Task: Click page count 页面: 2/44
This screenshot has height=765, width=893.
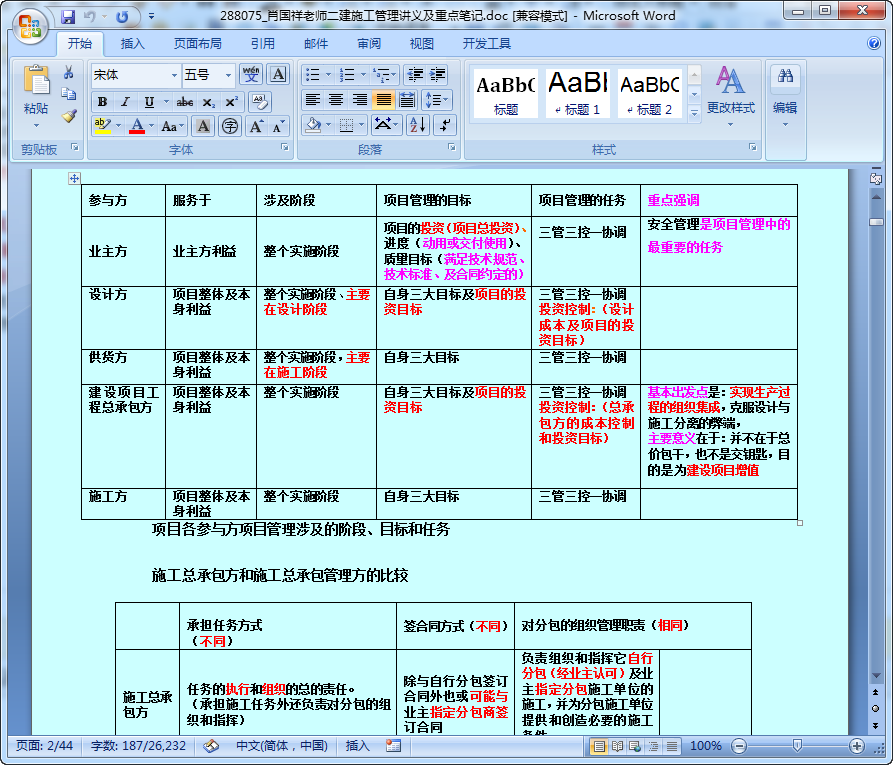Action: coord(44,746)
